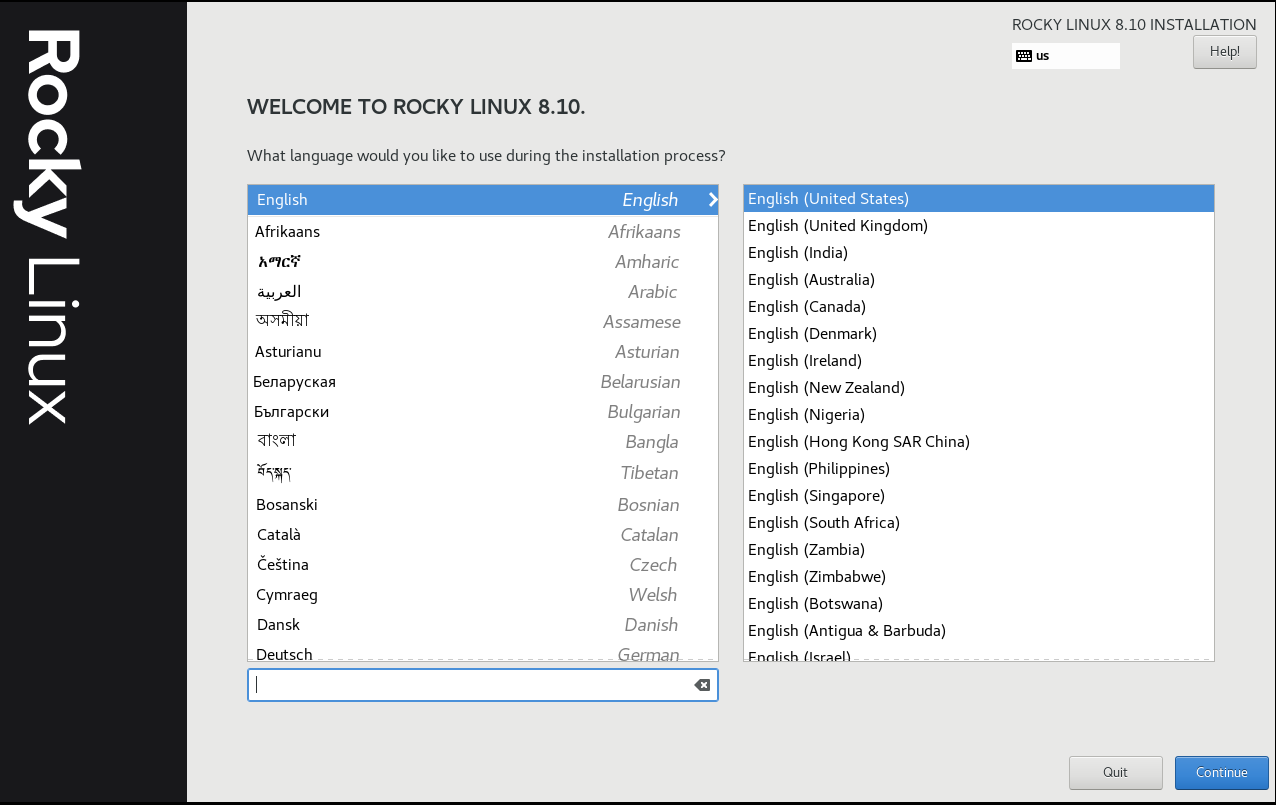Select Deutsch (German)
Screen dimensions: 1276x805
[483, 652]
